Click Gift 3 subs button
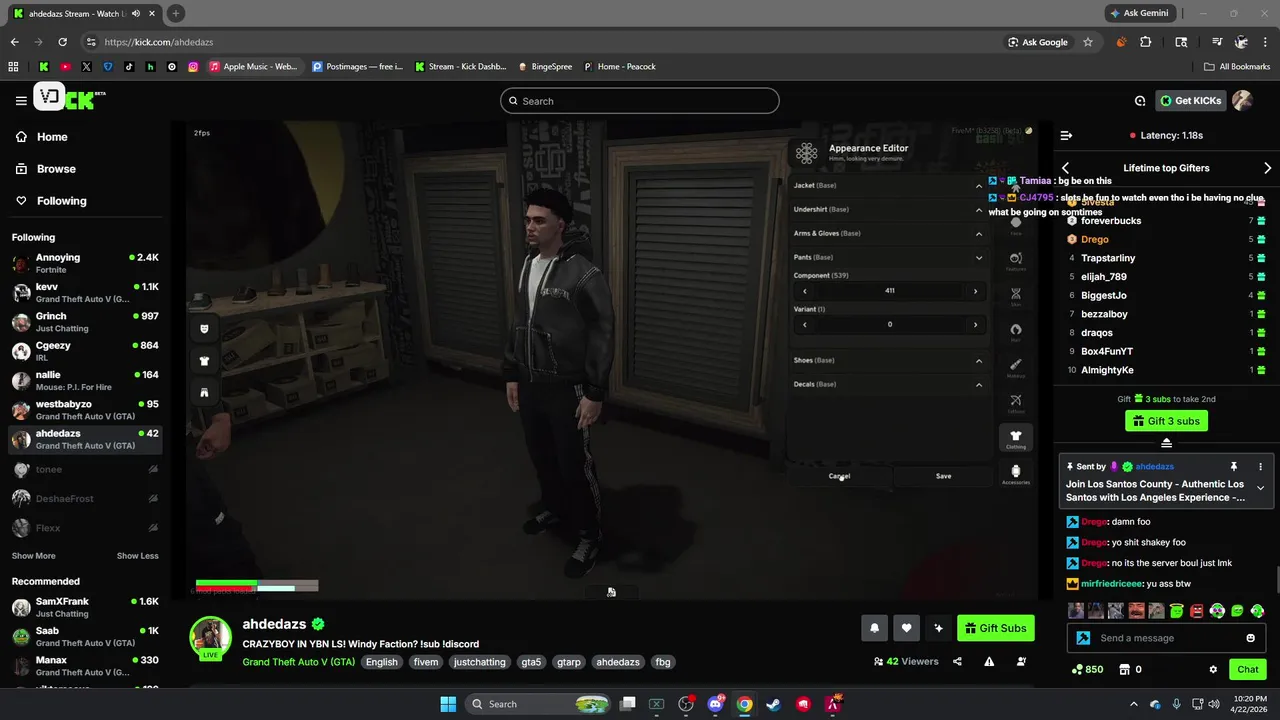Image resolution: width=1280 pixels, height=720 pixels. tap(1166, 421)
